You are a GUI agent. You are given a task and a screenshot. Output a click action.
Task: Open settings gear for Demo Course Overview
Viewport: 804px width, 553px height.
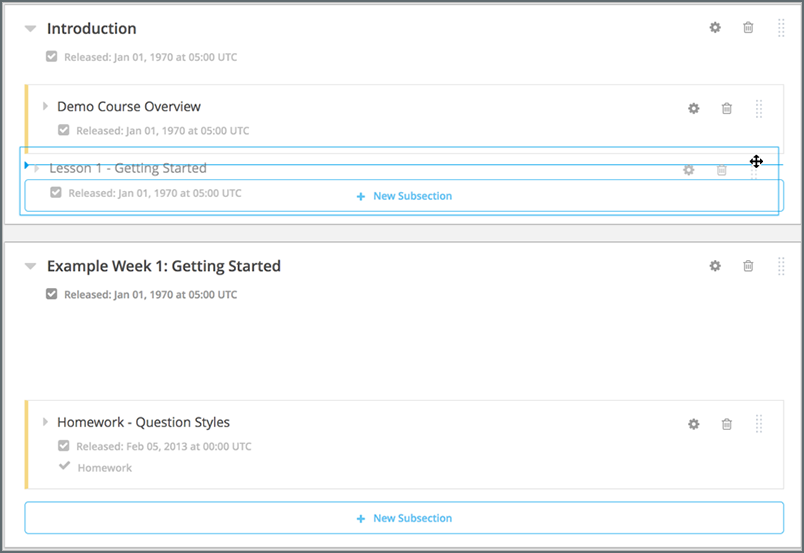[693, 108]
